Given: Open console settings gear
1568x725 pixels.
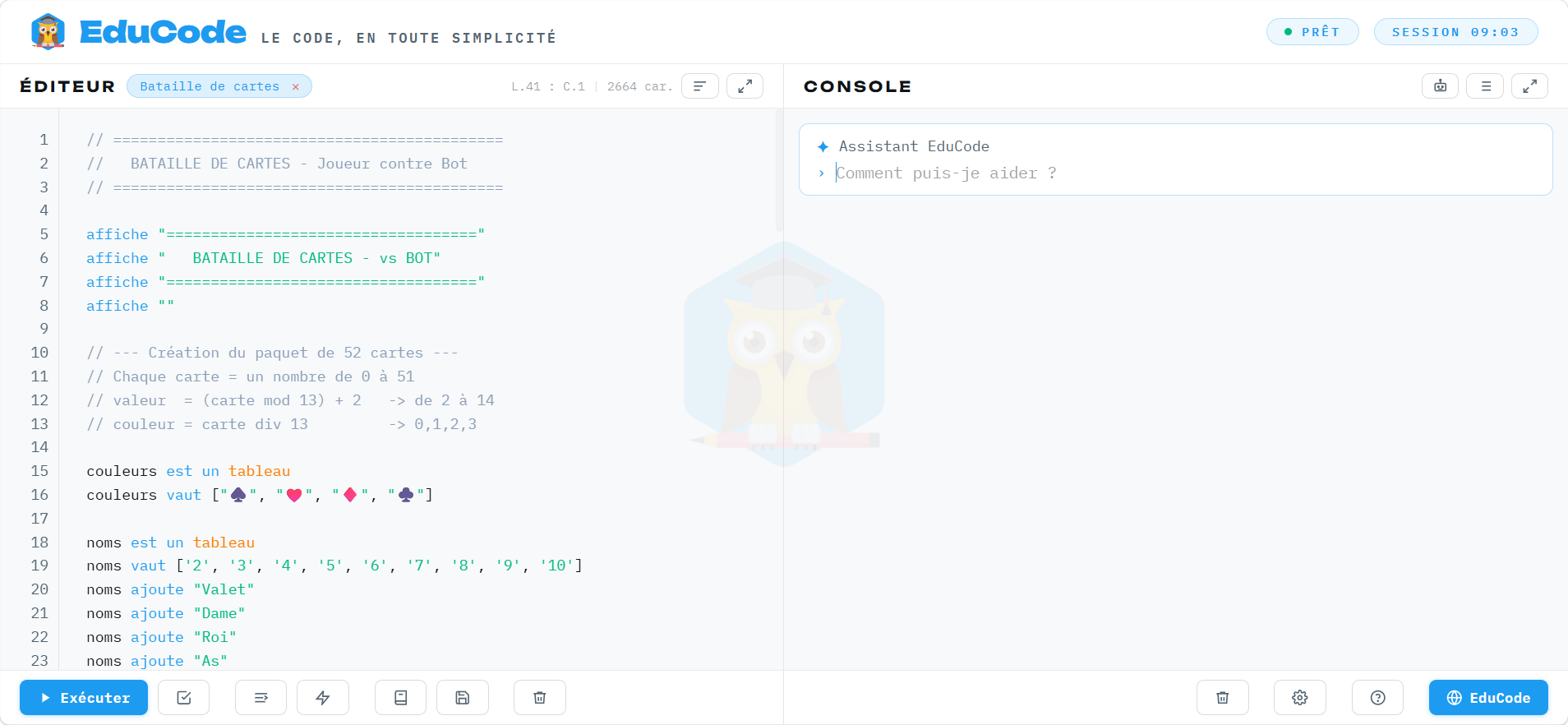Looking at the screenshot, I should coord(1300,698).
